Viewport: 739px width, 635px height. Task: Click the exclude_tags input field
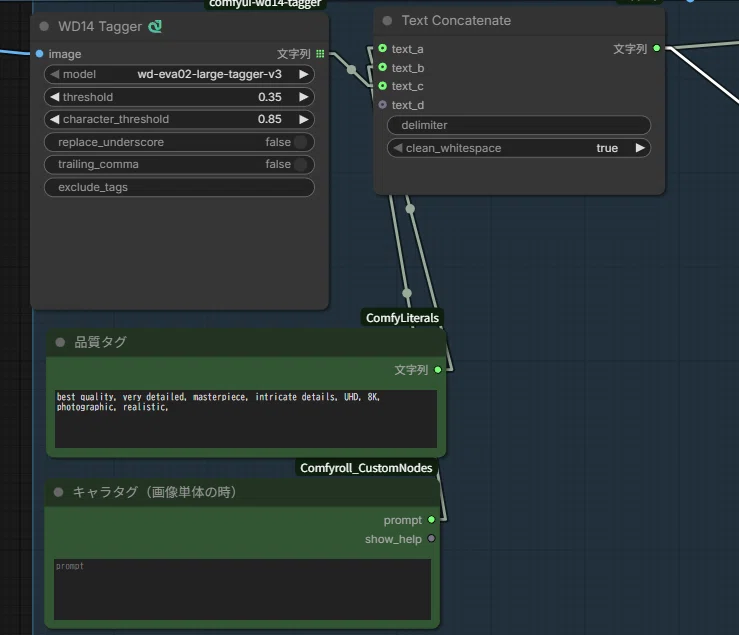click(179, 187)
